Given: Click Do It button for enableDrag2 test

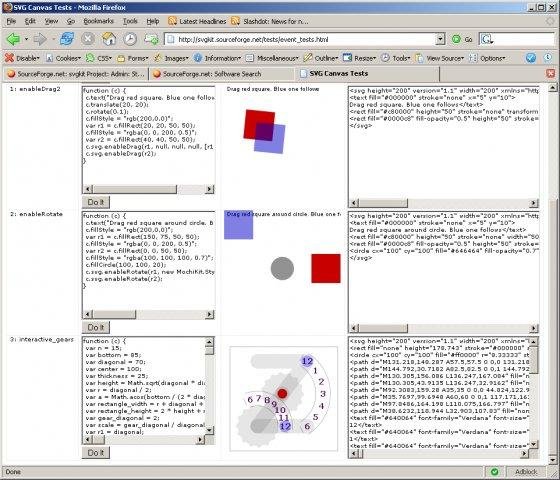Looking at the screenshot, I should [x=96, y=202].
